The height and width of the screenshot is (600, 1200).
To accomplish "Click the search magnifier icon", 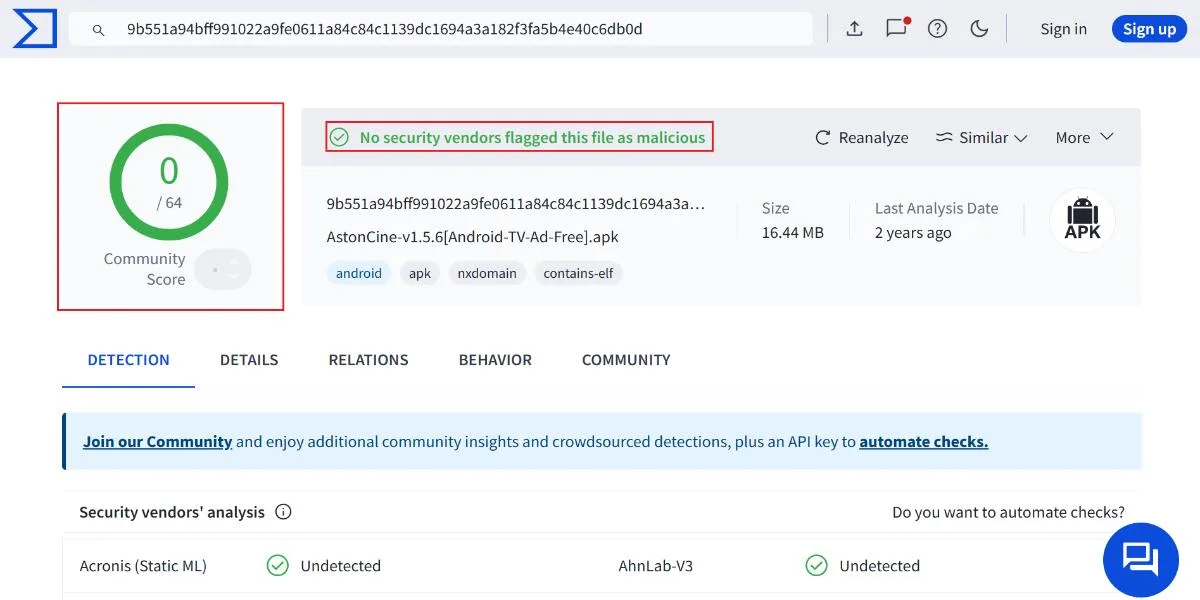I will [x=98, y=30].
